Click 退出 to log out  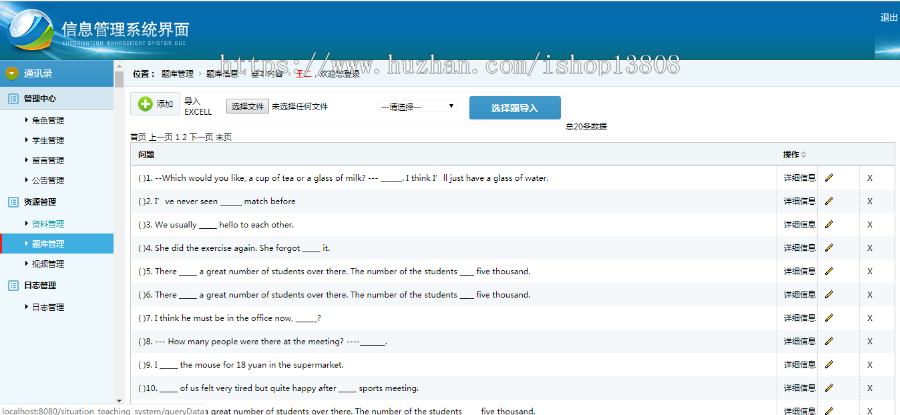click(889, 18)
